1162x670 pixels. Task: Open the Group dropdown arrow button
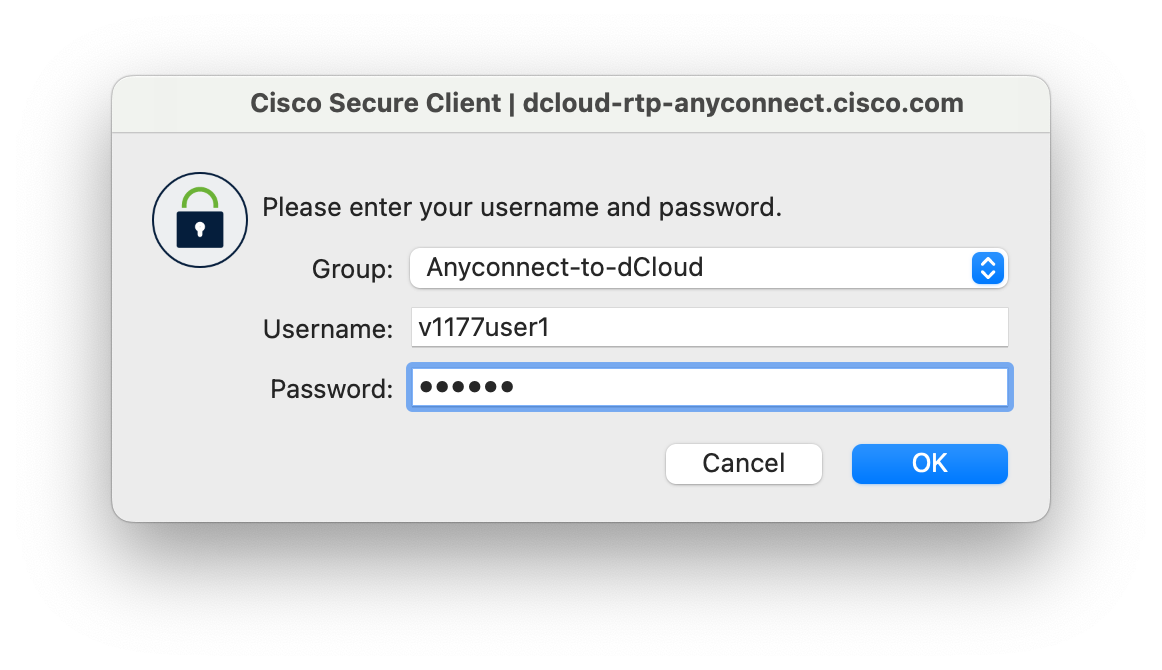pyautogui.click(x=987, y=268)
